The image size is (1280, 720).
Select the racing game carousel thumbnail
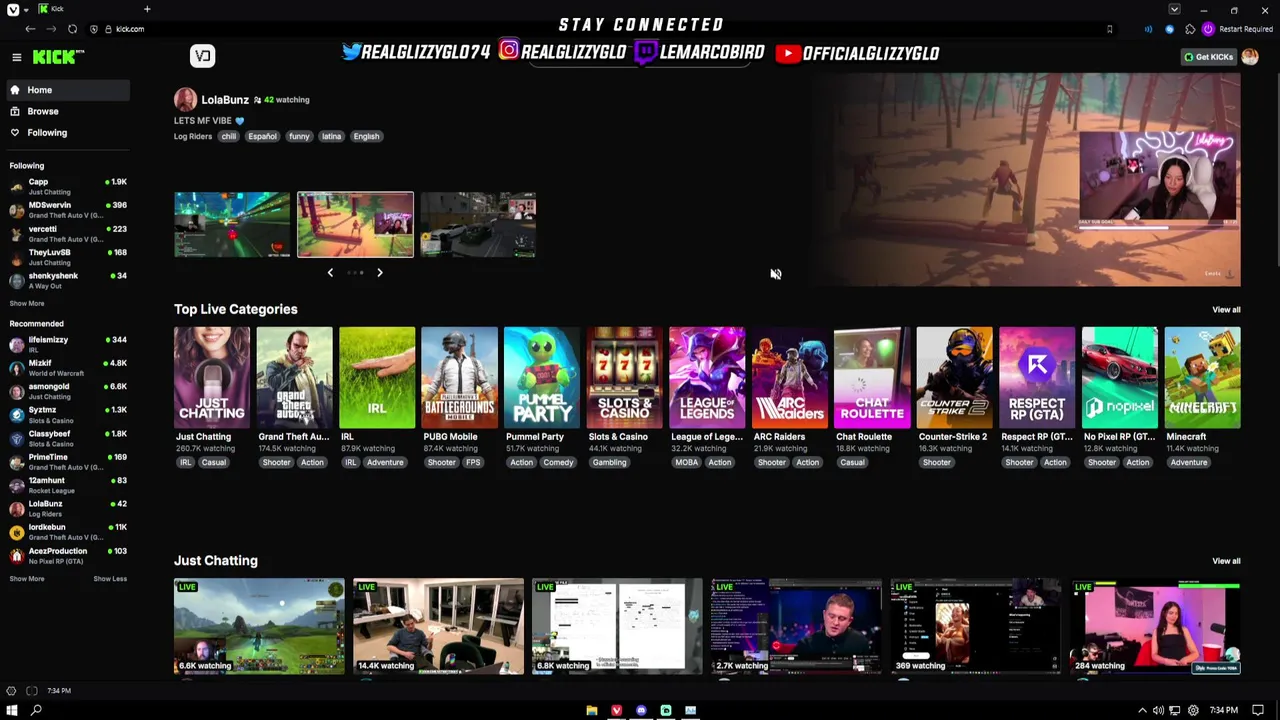232,225
